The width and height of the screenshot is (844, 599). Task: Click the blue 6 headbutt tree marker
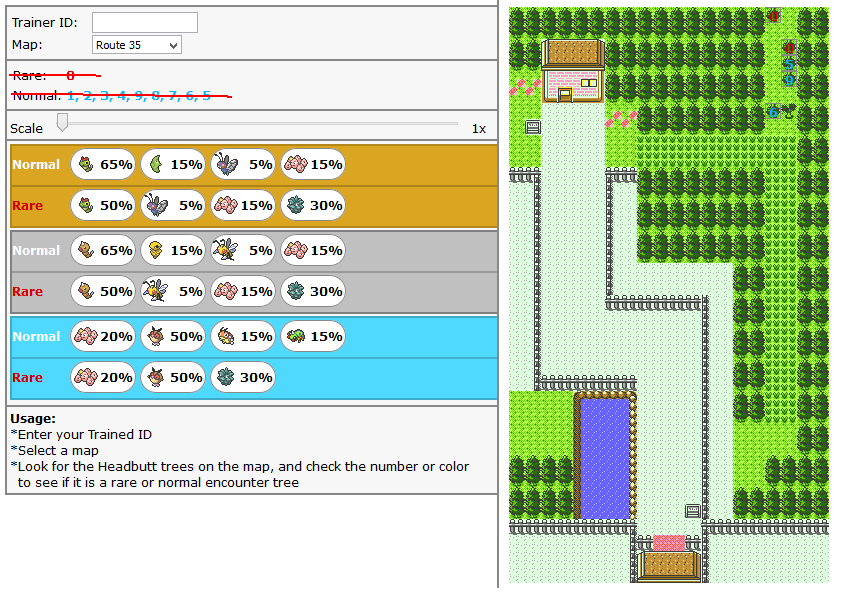(773, 113)
